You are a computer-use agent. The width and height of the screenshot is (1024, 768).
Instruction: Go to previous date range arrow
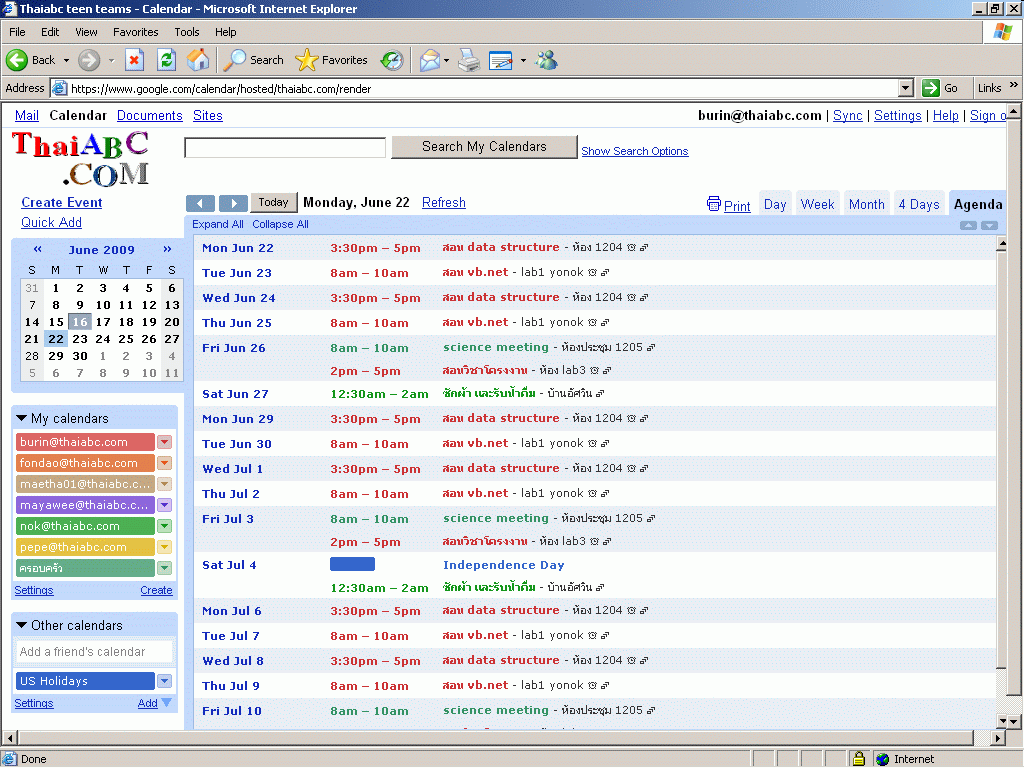pyautogui.click(x=200, y=203)
